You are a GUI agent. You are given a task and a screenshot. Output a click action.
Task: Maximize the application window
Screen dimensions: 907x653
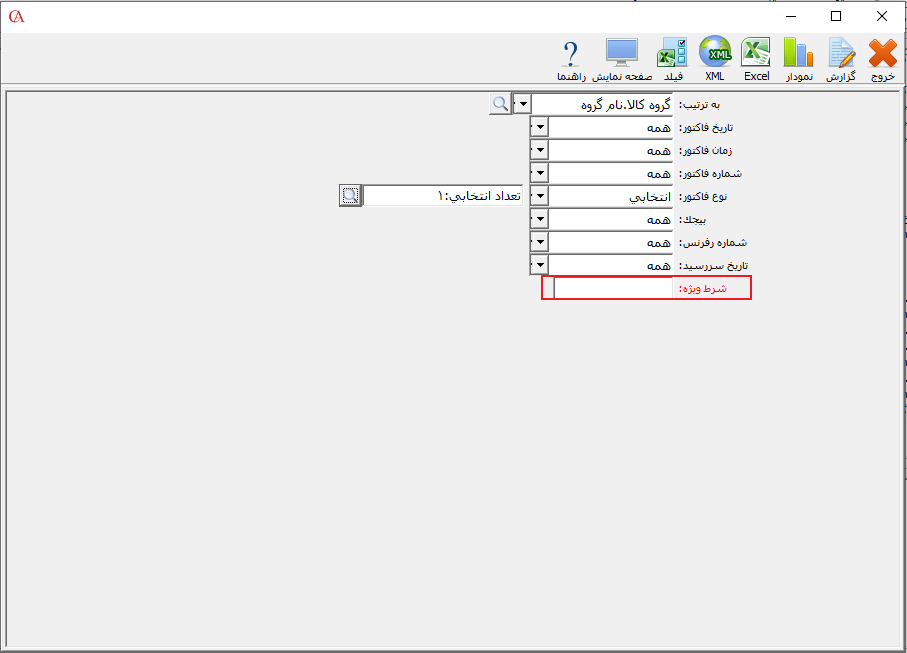click(x=836, y=16)
